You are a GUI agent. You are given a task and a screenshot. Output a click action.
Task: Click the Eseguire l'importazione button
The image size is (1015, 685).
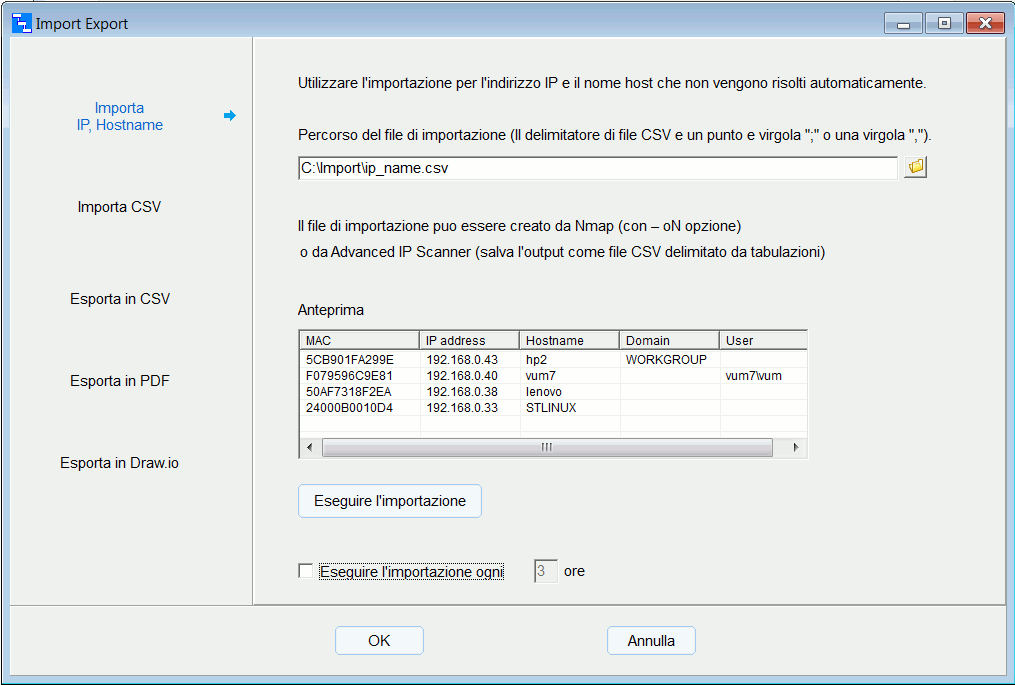click(389, 500)
